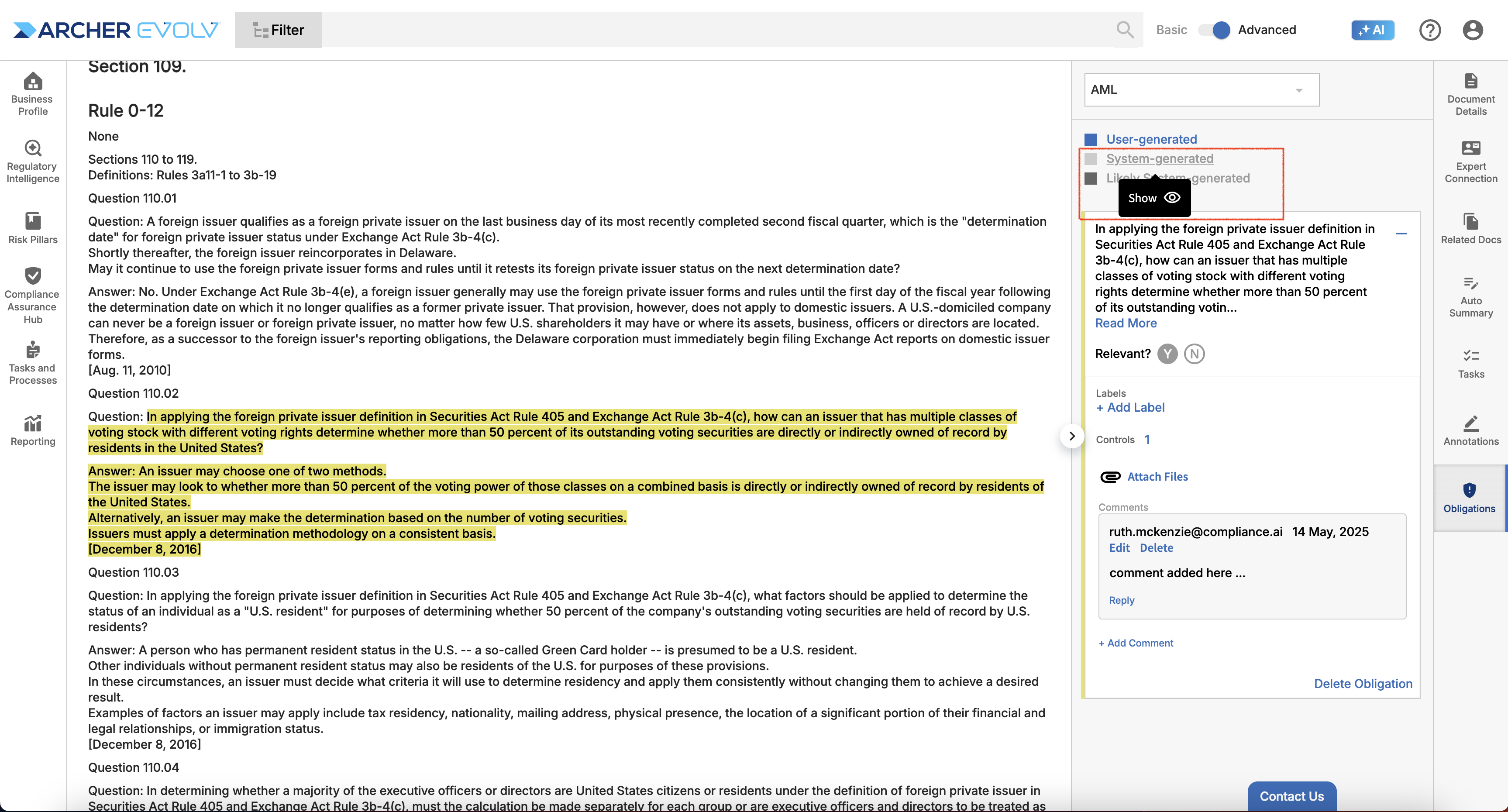Reply to the comment

point(1121,600)
